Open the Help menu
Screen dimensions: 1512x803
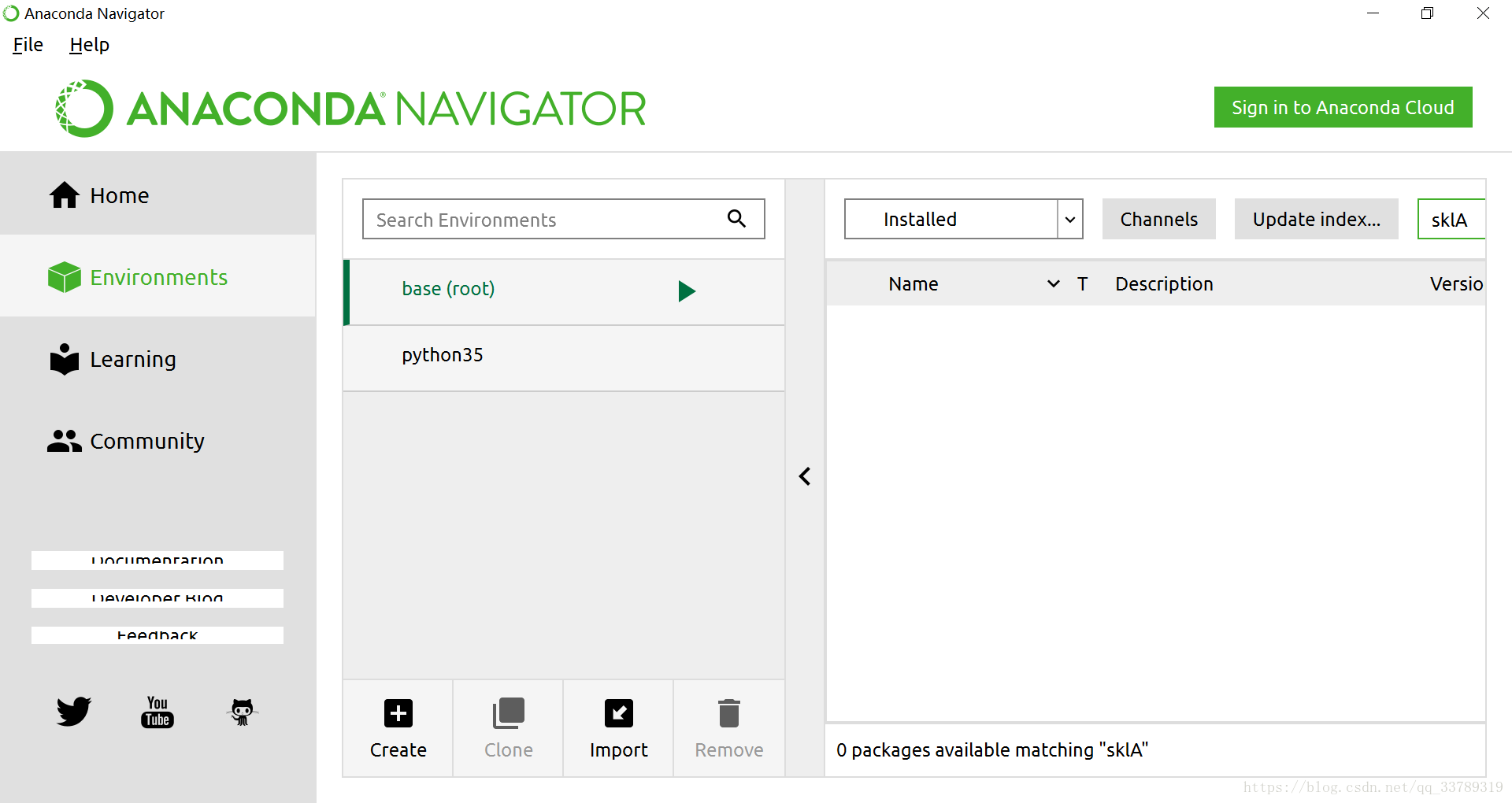click(x=89, y=45)
